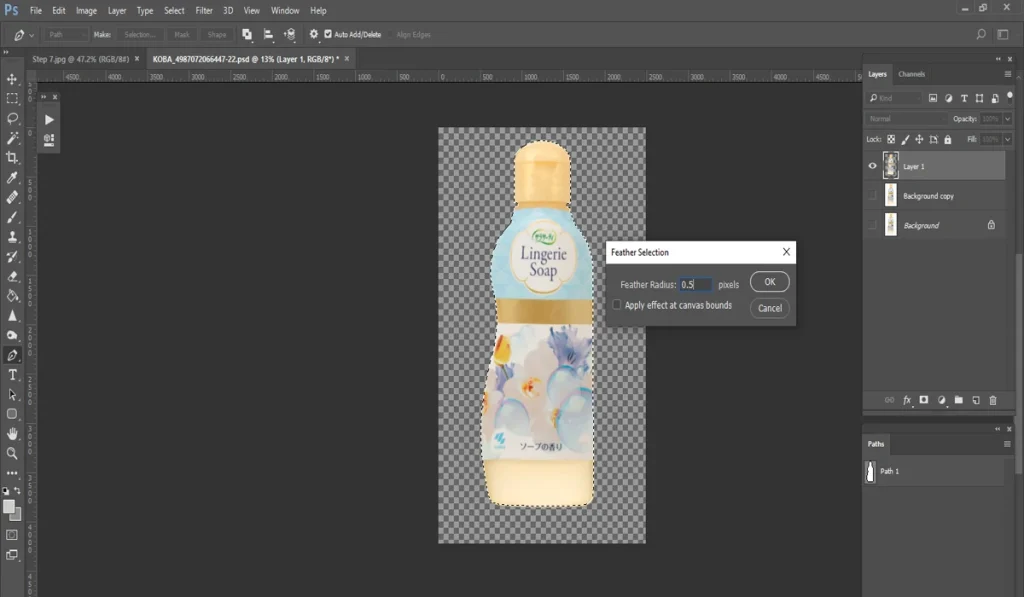The height and width of the screenshot is (597, 1024).
Task: Open the Filter menu
Action: pyautogui.click(x=204, y=10)
